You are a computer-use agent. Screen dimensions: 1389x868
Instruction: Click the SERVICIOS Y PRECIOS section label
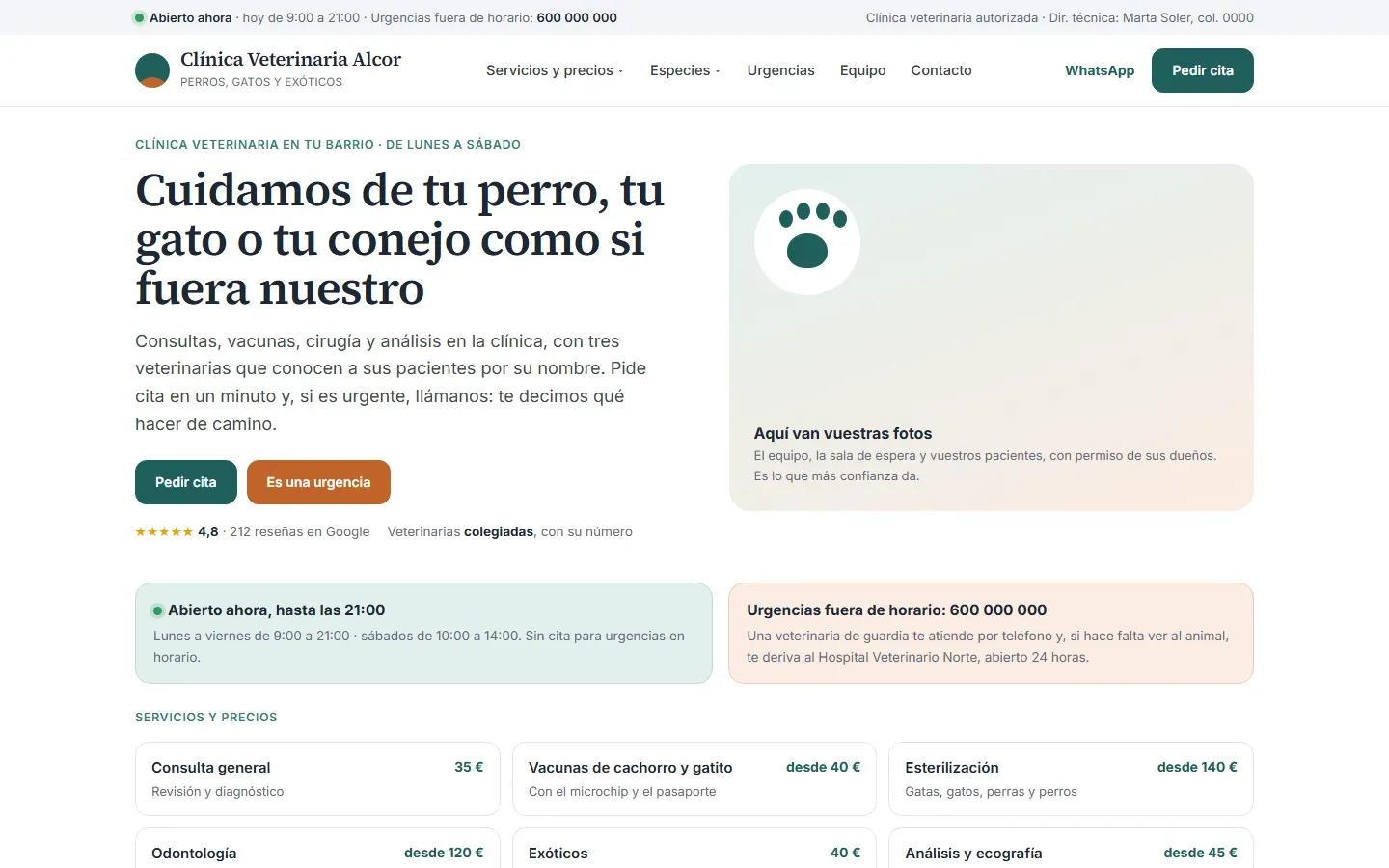[x=206, y=718]
